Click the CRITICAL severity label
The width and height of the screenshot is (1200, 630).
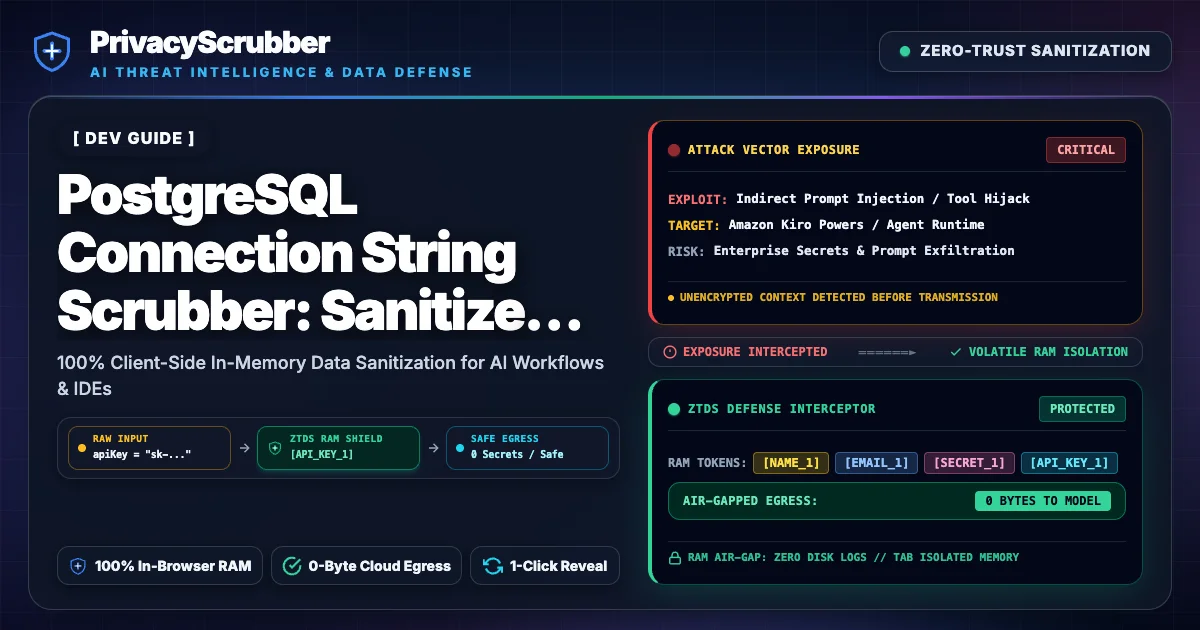(1085, 150)
